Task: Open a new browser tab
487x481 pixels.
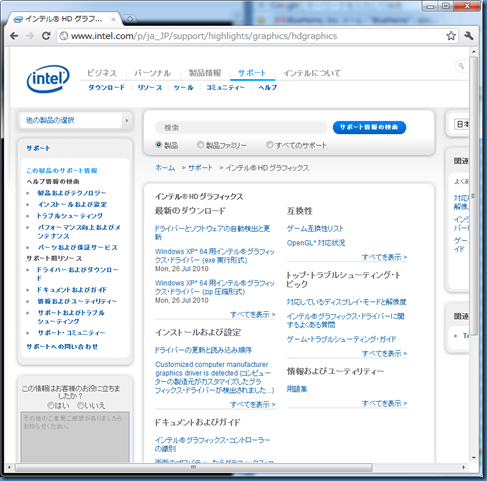Action: [130, 19]
